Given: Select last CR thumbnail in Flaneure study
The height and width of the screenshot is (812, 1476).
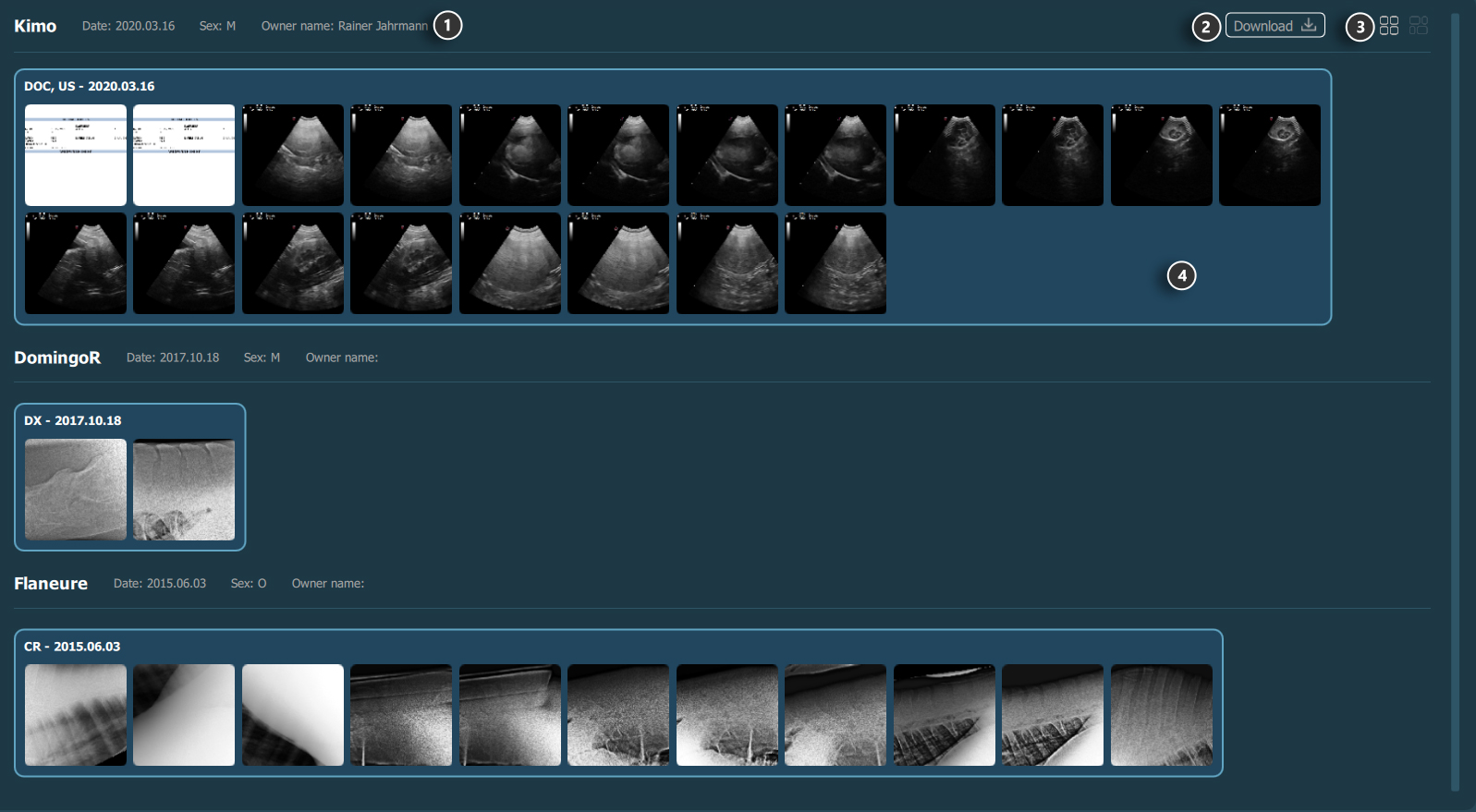Looking at the screenshot, I should coord(1161,715).
